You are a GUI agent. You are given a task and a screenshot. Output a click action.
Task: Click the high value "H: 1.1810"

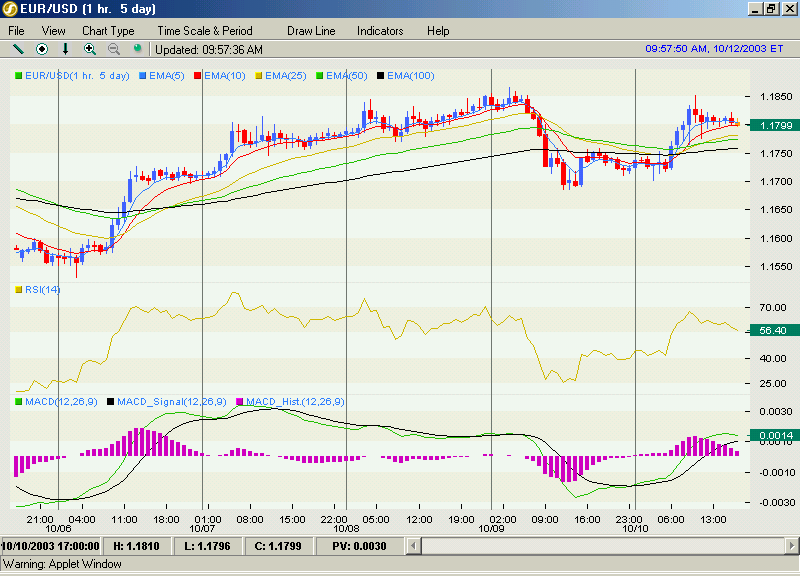point(136,546)
